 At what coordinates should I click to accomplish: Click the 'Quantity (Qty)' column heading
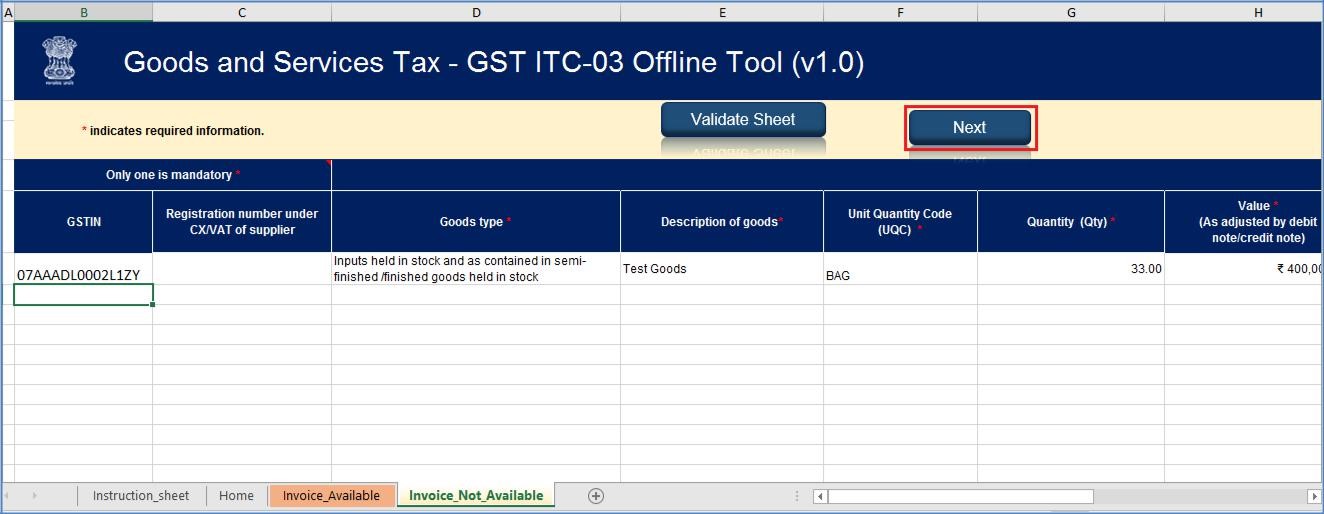point(1071,222)
